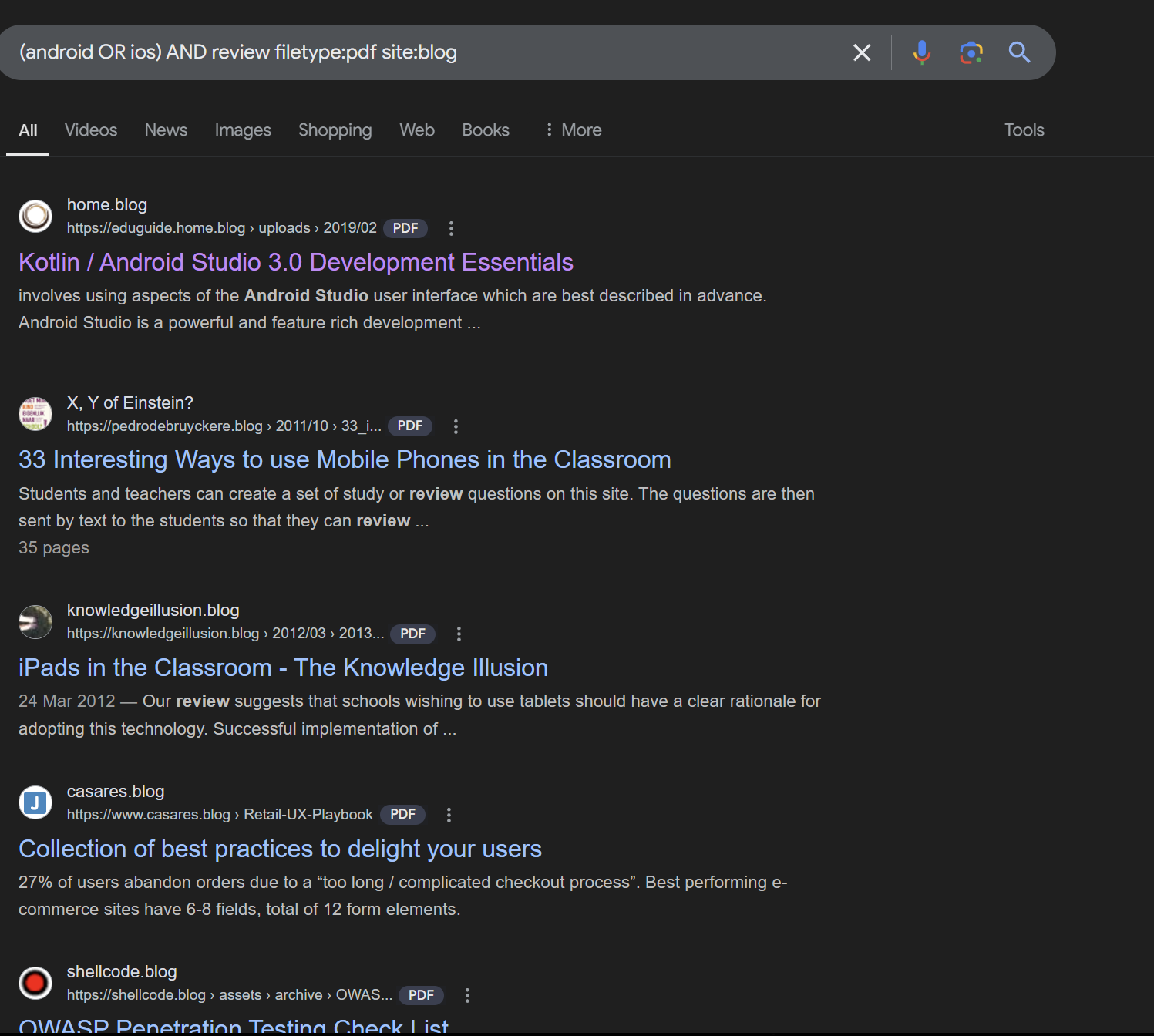Click the 'knowledgeillusion.blog' site name
Viewport: 1154px width, 1036px height.
tap(153, 610)
